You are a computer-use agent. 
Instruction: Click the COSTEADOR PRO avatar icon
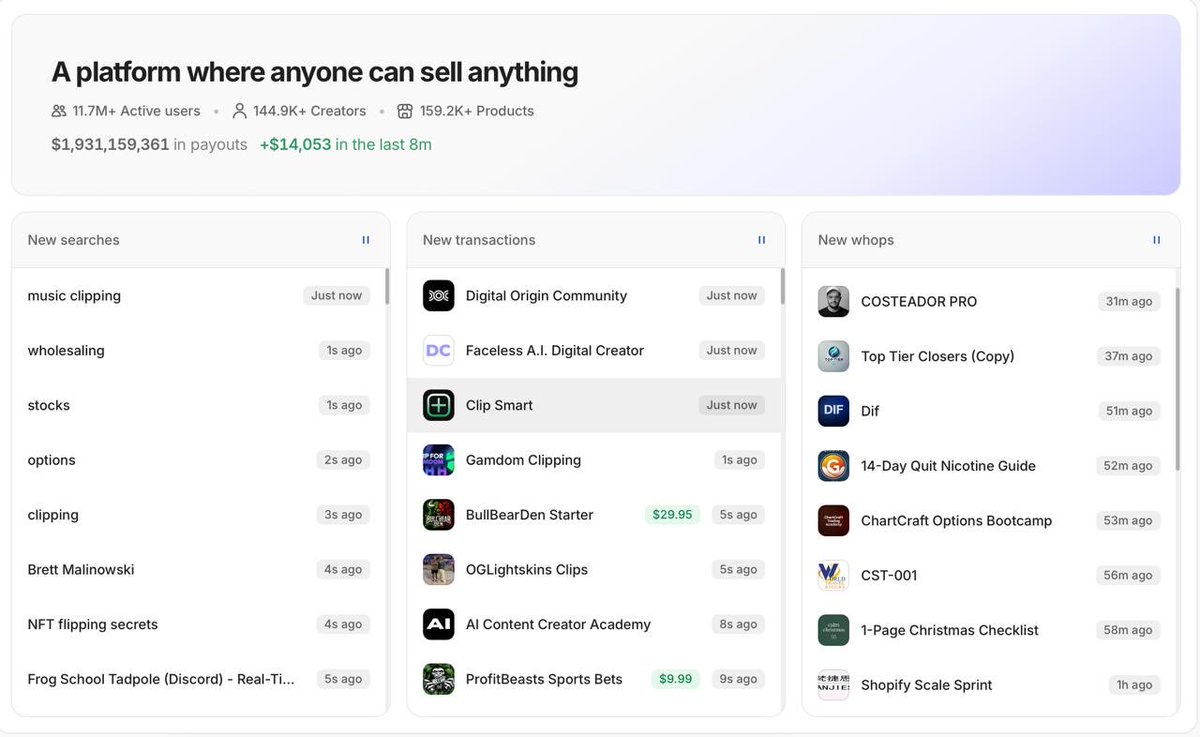tap(834, 301)
